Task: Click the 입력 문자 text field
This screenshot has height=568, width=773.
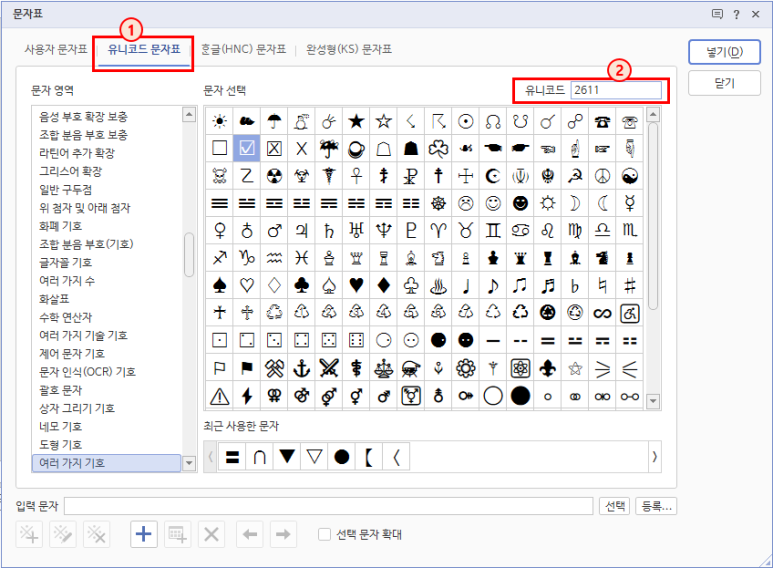Action: point(328,506)
